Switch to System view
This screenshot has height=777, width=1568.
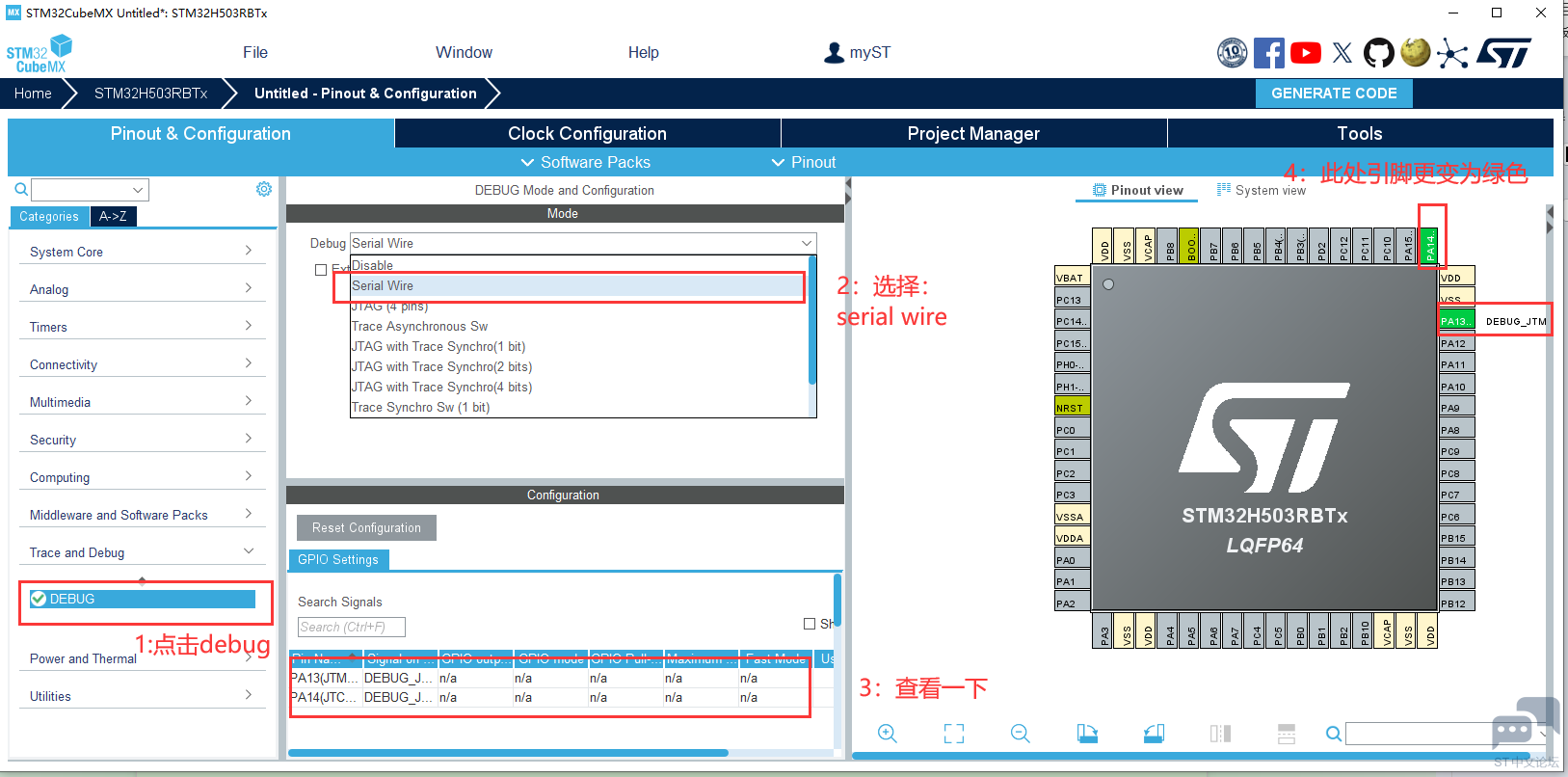coord(1261,190)
